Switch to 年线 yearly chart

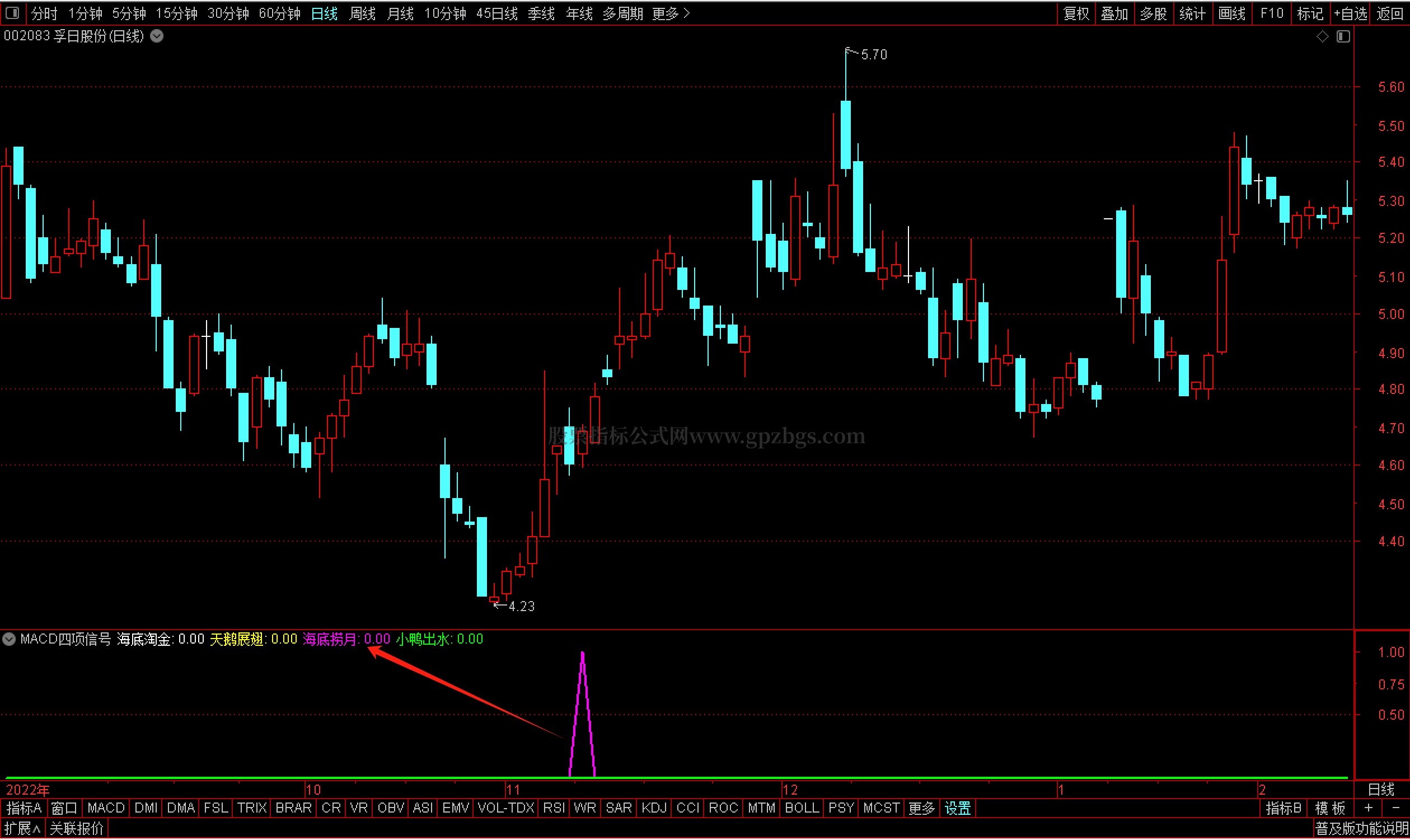pos(579,13)
